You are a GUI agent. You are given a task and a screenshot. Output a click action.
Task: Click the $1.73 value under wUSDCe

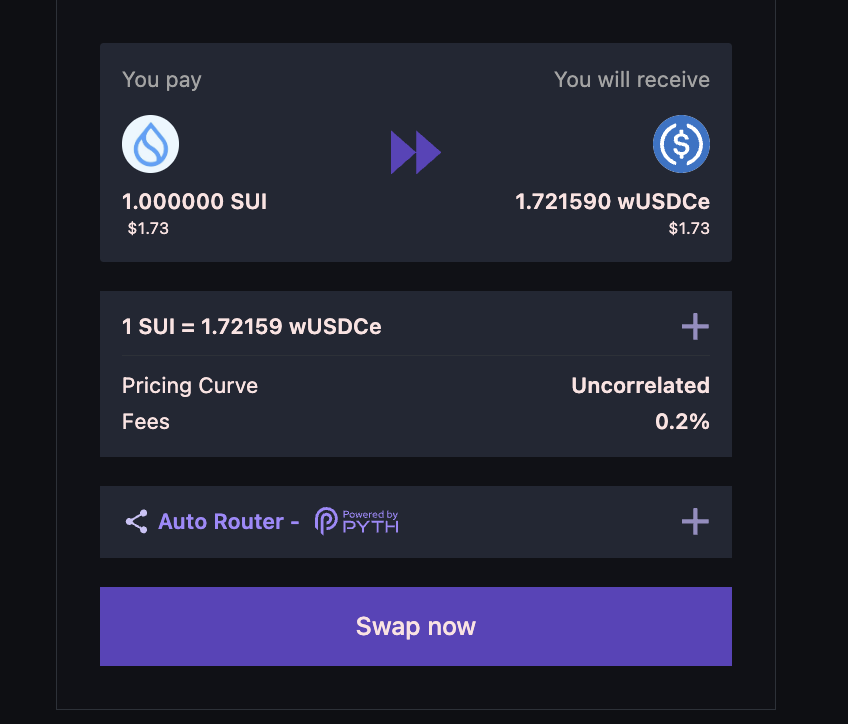click(689, 228)
